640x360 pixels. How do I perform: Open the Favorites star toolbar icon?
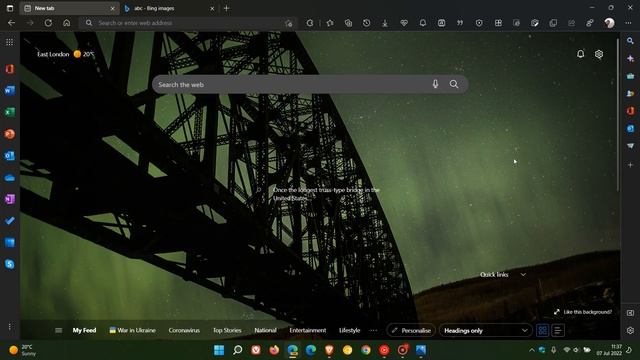click(x=330, y=23)
